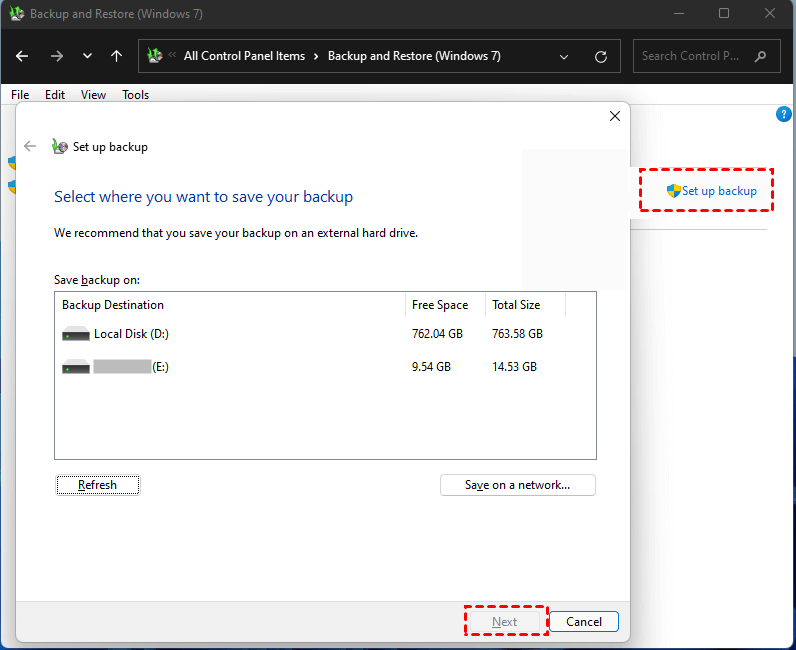Click the Next button
The height and width of the screenshot is (650, 796).
pyautogui.click(x=505, y=622)
